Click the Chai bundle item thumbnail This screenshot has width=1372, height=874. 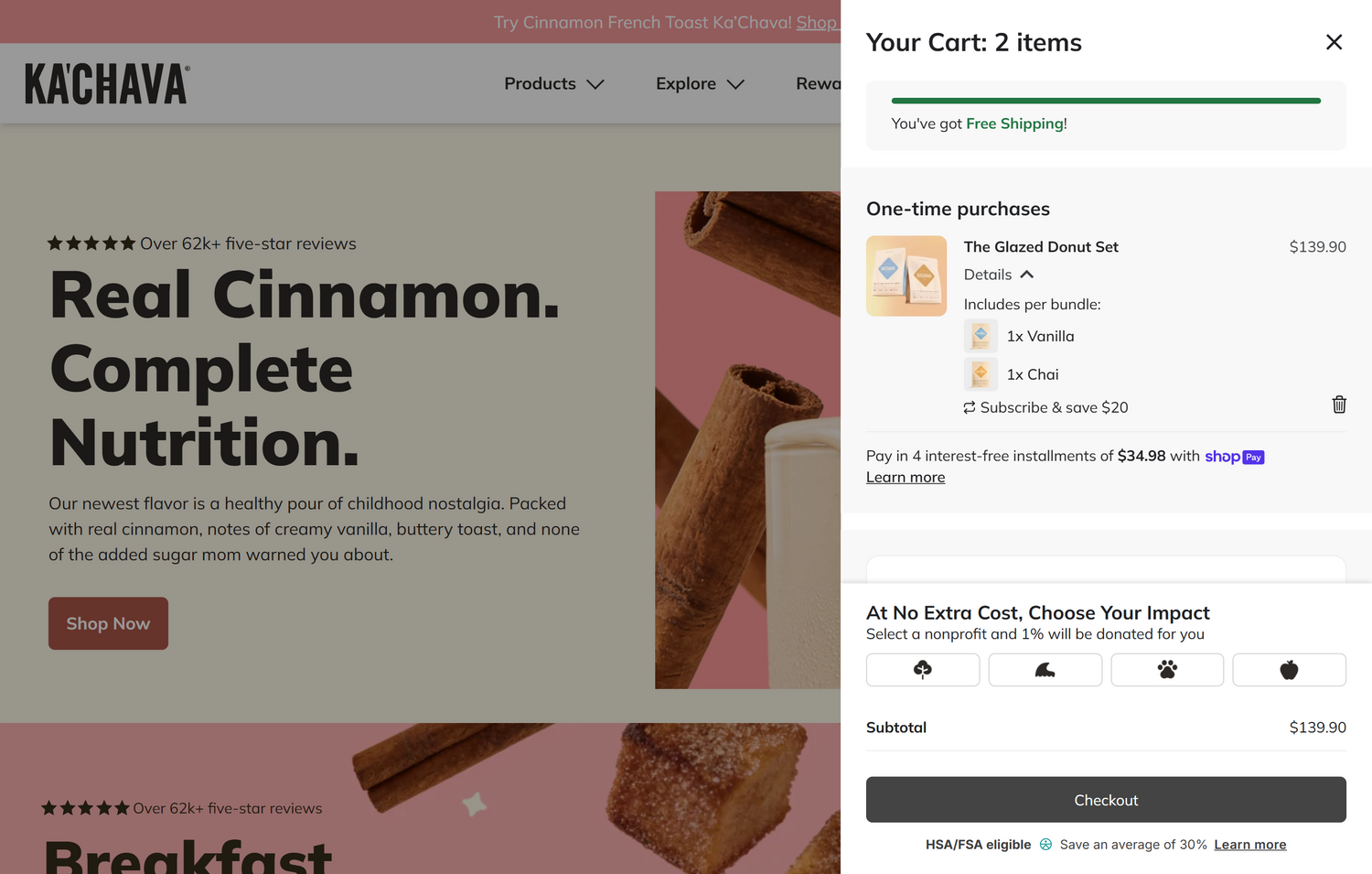(x=981, y=374)
